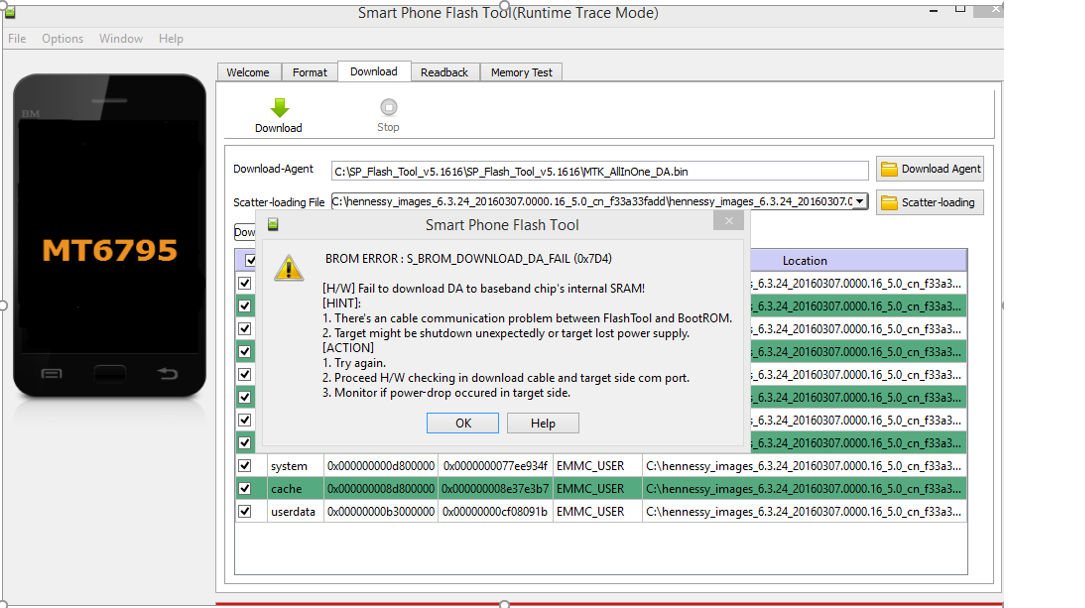Click Help button in error dialog

(x=542, y=423)
